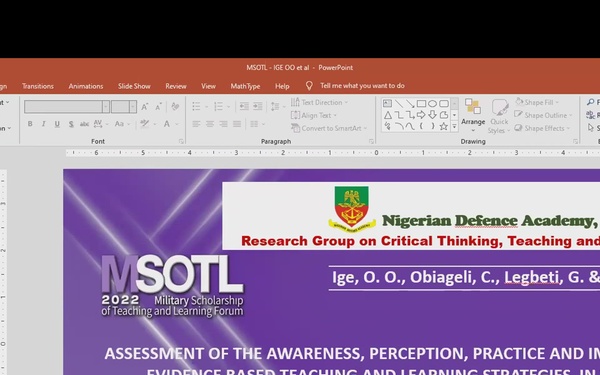Select Triangle shape in gallery
Viewport: 600px width, 375px height.
coord(388,115)
